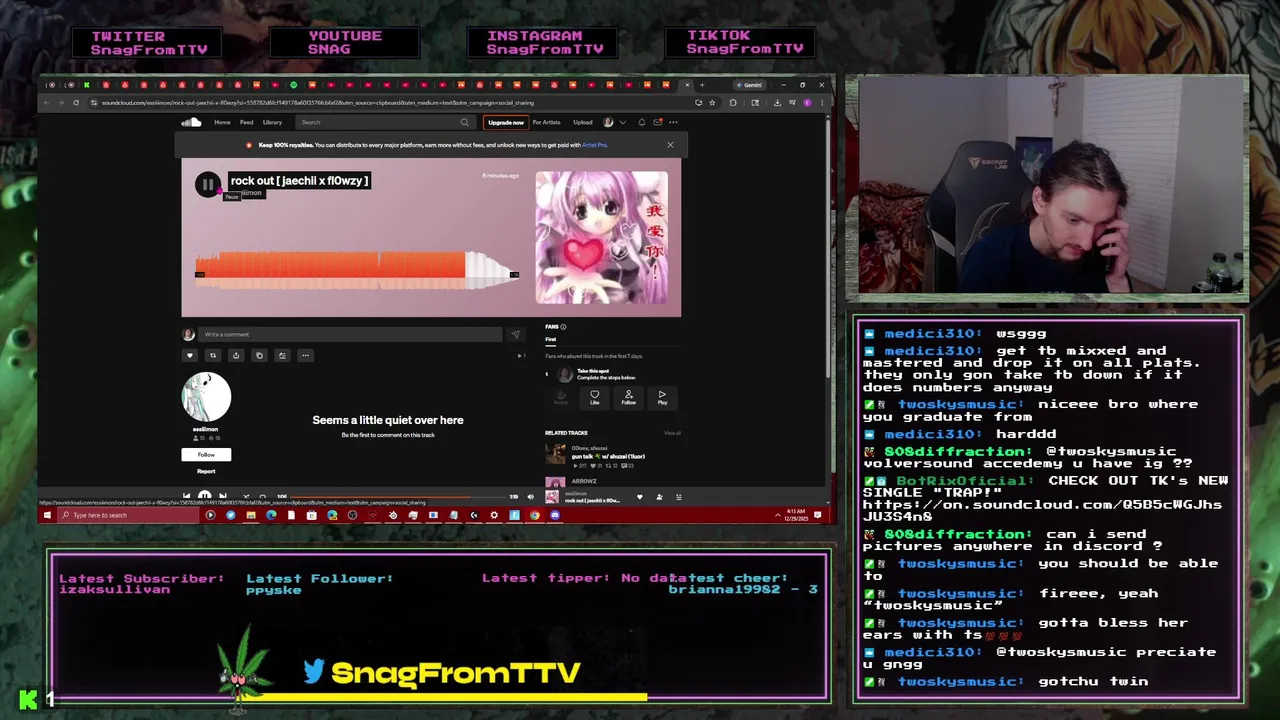Image resolution: width=1280 pixels, height=720 pixels.
Task: Open the Feed menu item
Action: [x=246, y=122]
